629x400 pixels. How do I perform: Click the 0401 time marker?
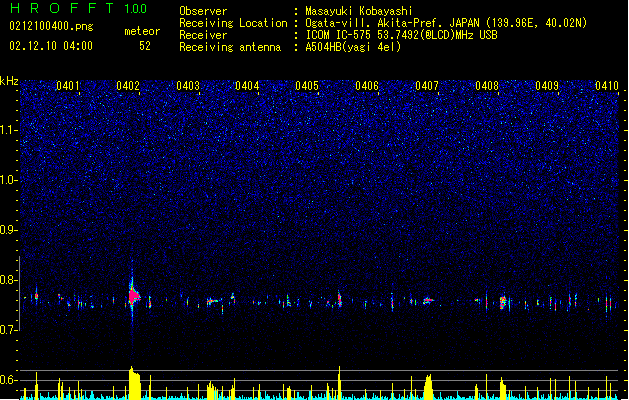[67, 85]
